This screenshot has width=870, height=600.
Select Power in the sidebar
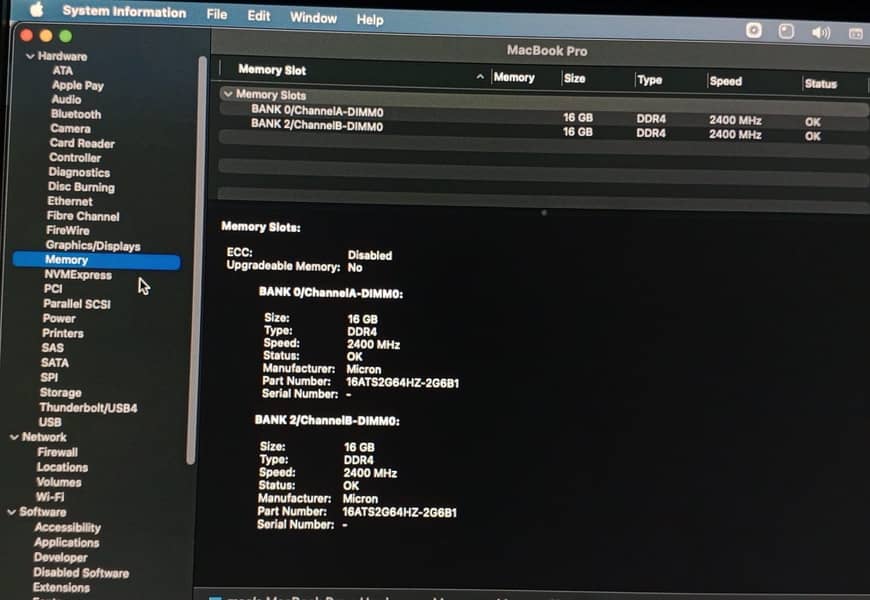(59, 319)
